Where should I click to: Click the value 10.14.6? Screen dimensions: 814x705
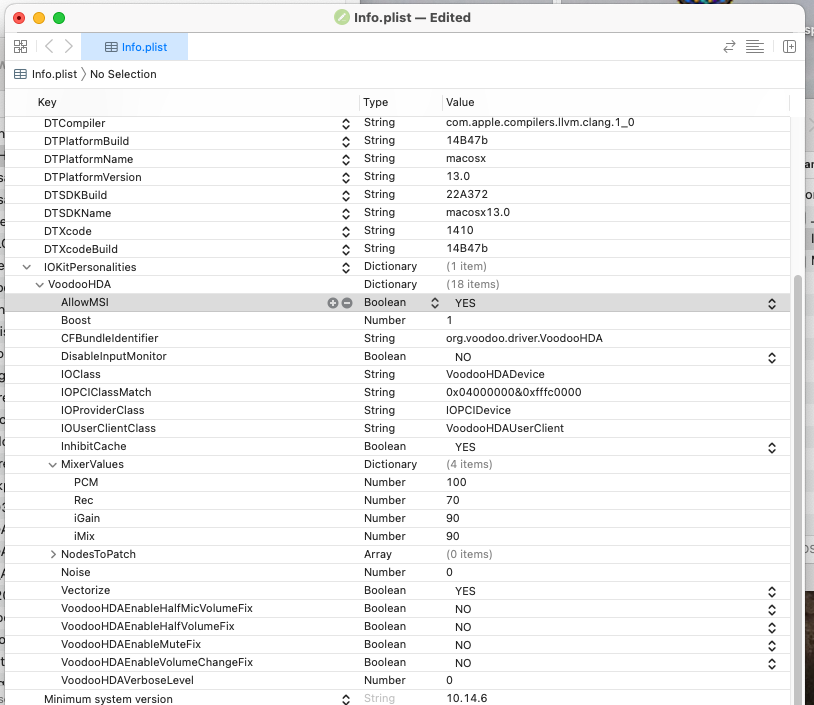(467, 699)
